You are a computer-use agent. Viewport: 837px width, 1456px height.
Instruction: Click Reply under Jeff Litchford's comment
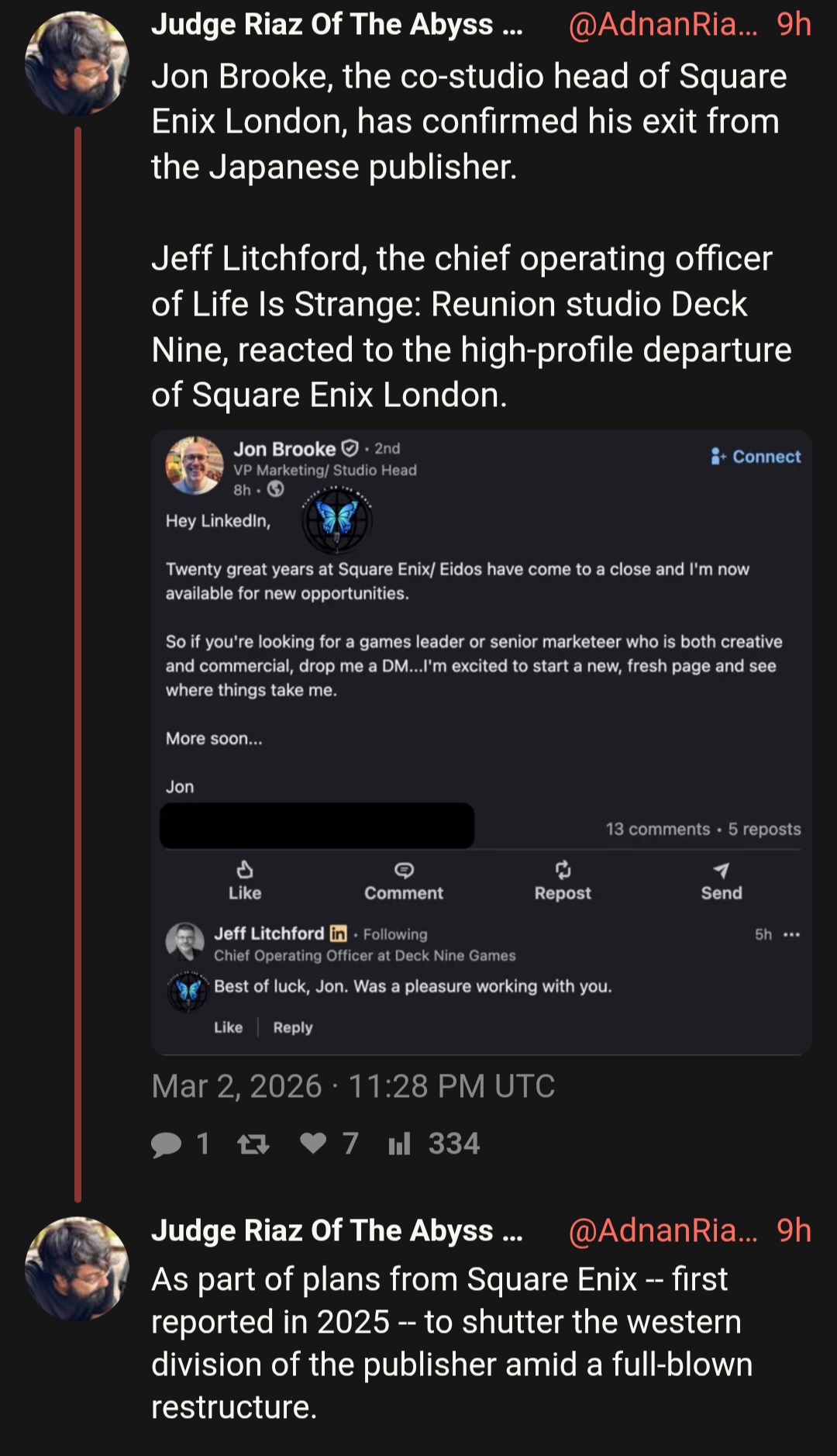[293, 1027]
